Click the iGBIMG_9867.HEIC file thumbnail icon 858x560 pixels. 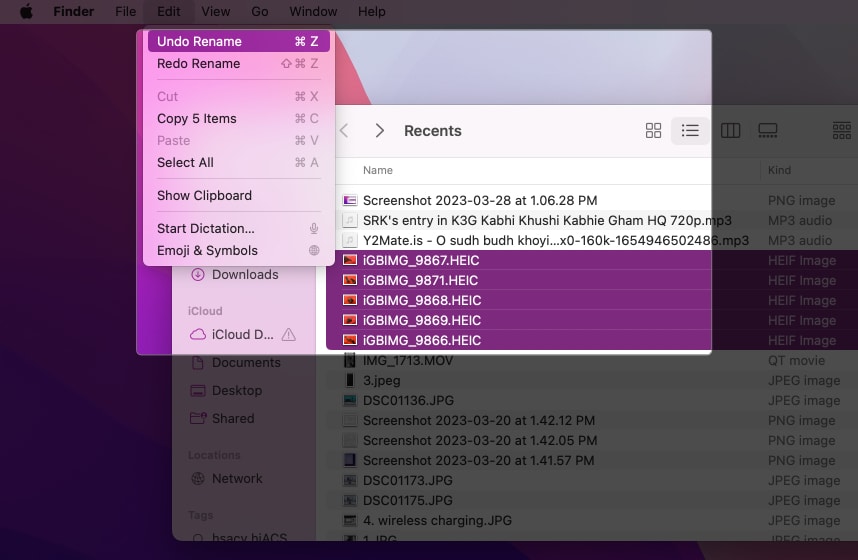point(350,260)
